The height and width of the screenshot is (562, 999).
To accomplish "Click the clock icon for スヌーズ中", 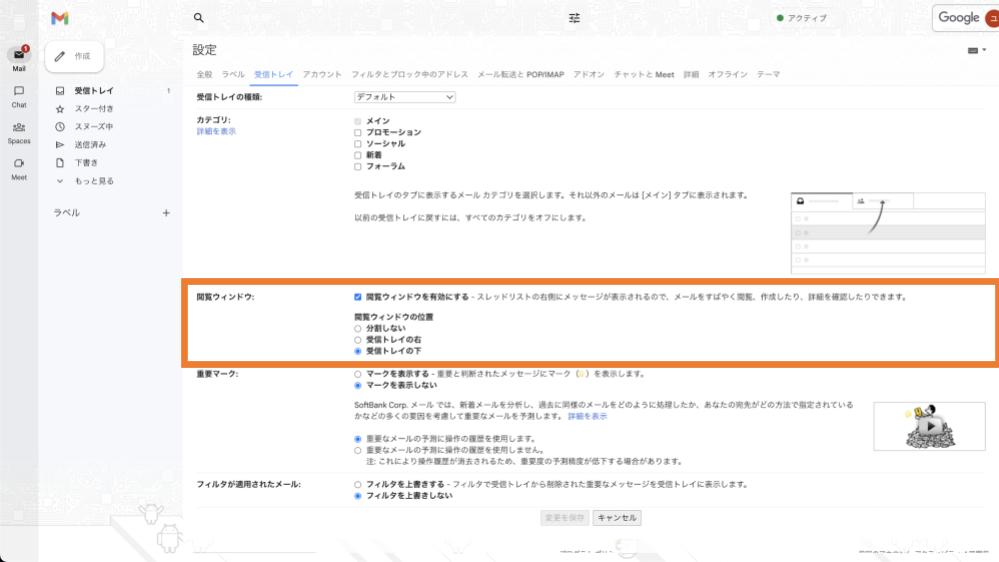I will click(x=60, y=127).
